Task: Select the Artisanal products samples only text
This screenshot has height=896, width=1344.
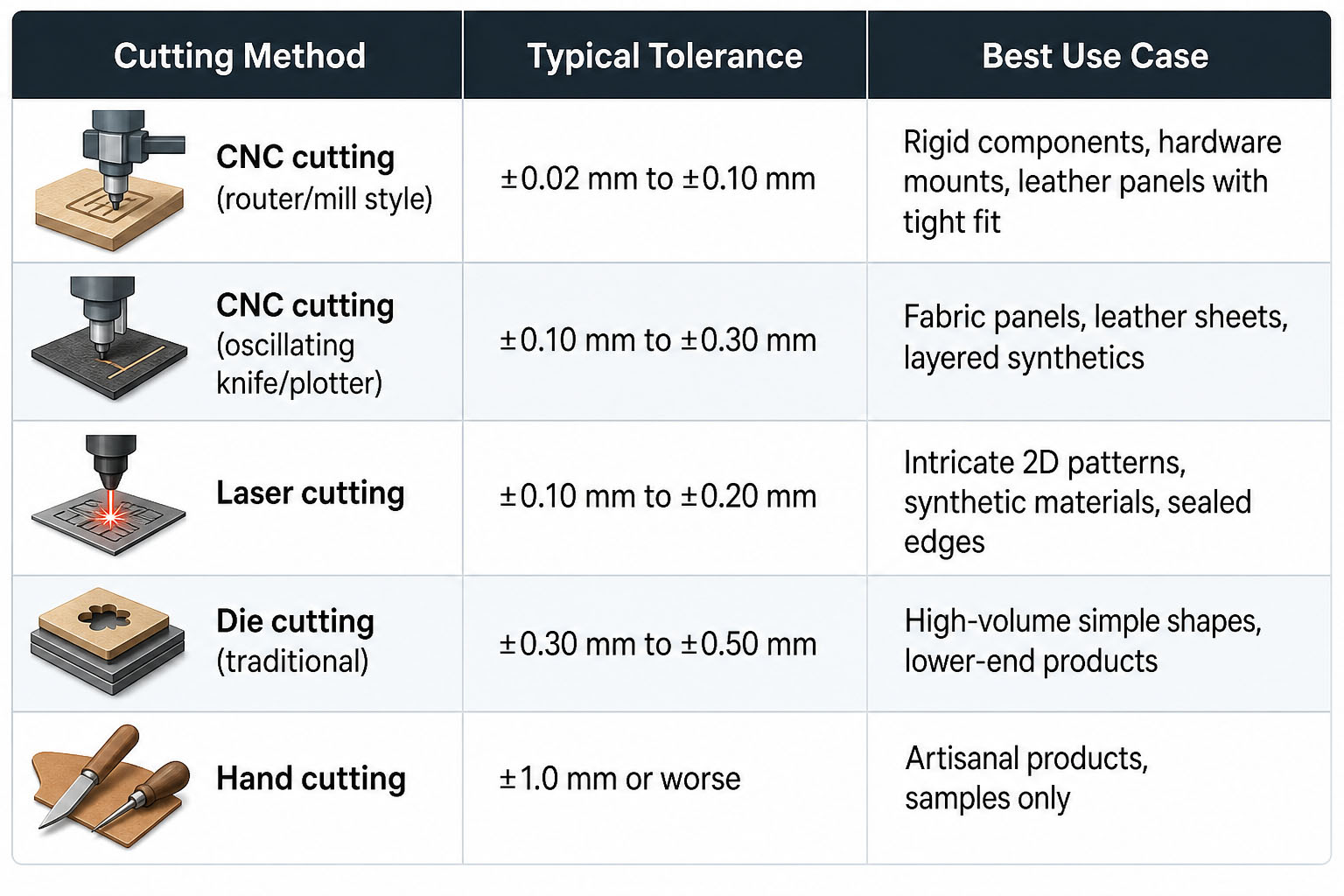Action: coord(1026,778)
